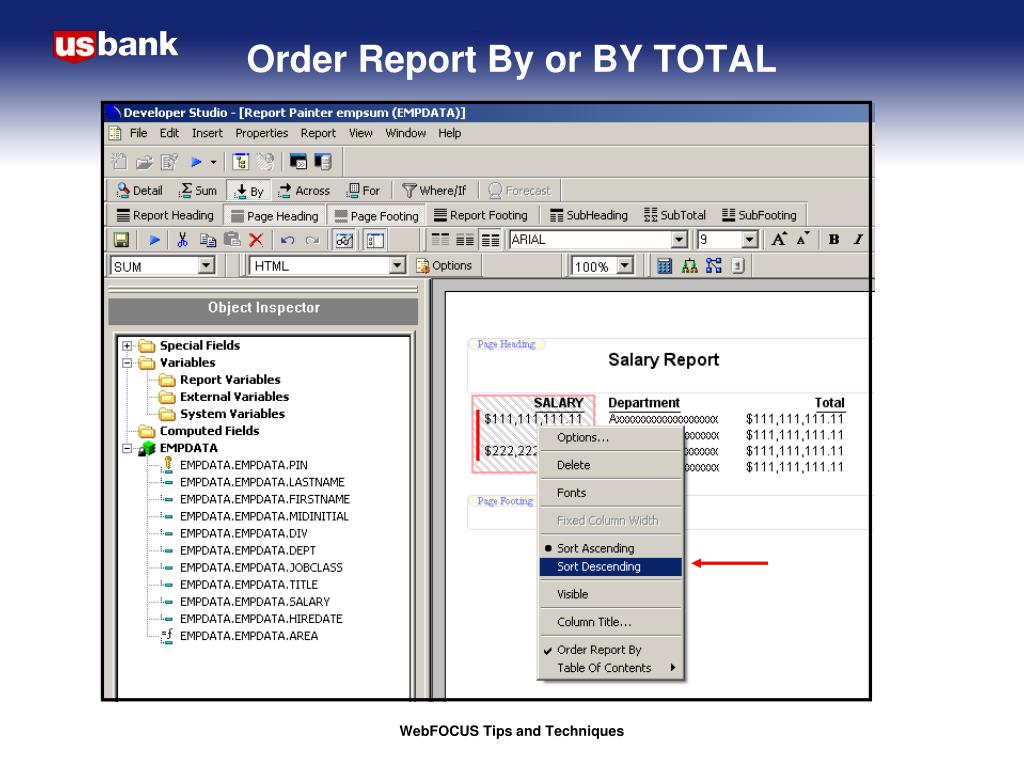Click the SubFooting button
This screenshot has width=1024, height=768.
tap(759, 215)
